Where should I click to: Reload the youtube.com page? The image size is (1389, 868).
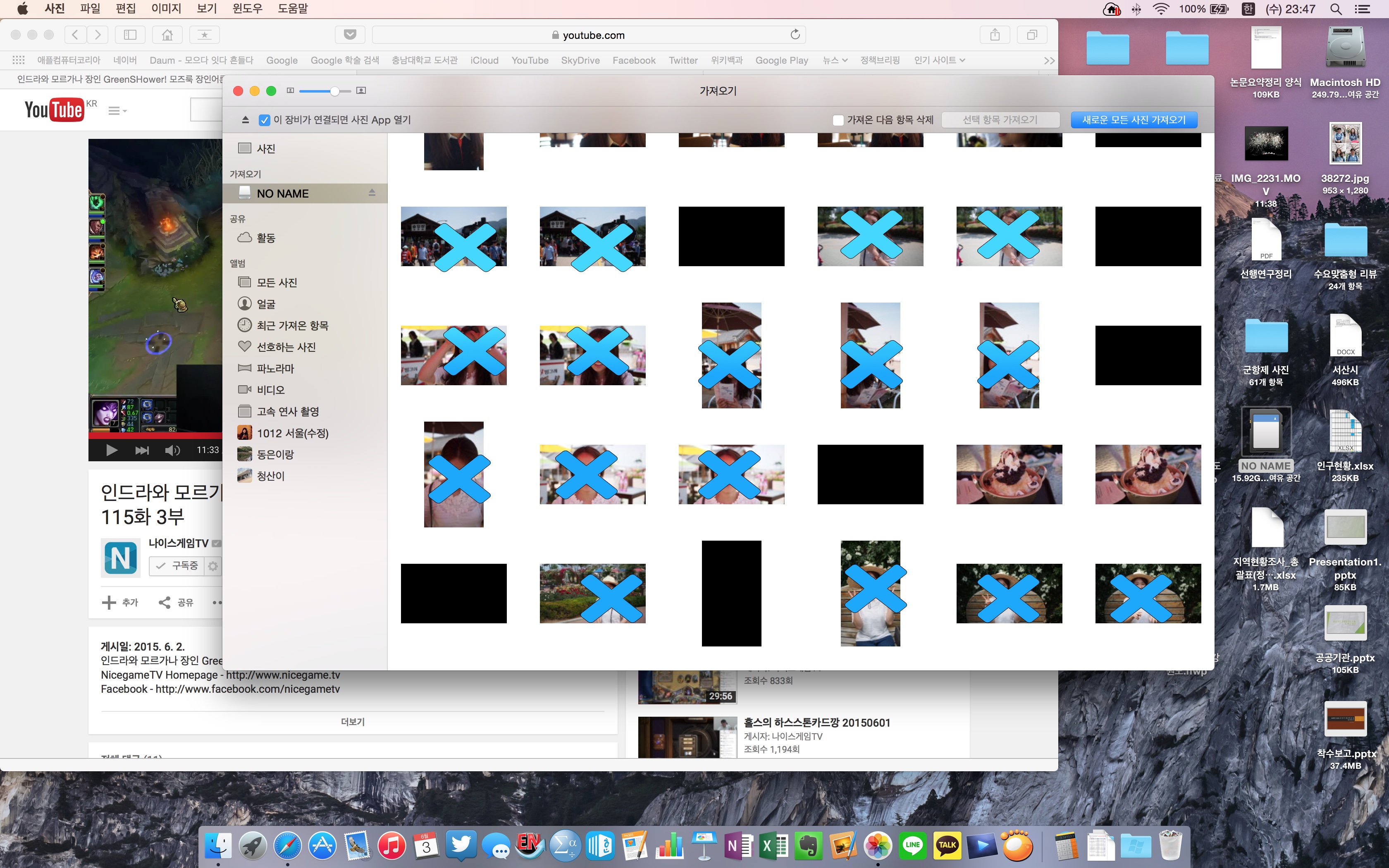(795, 34)
